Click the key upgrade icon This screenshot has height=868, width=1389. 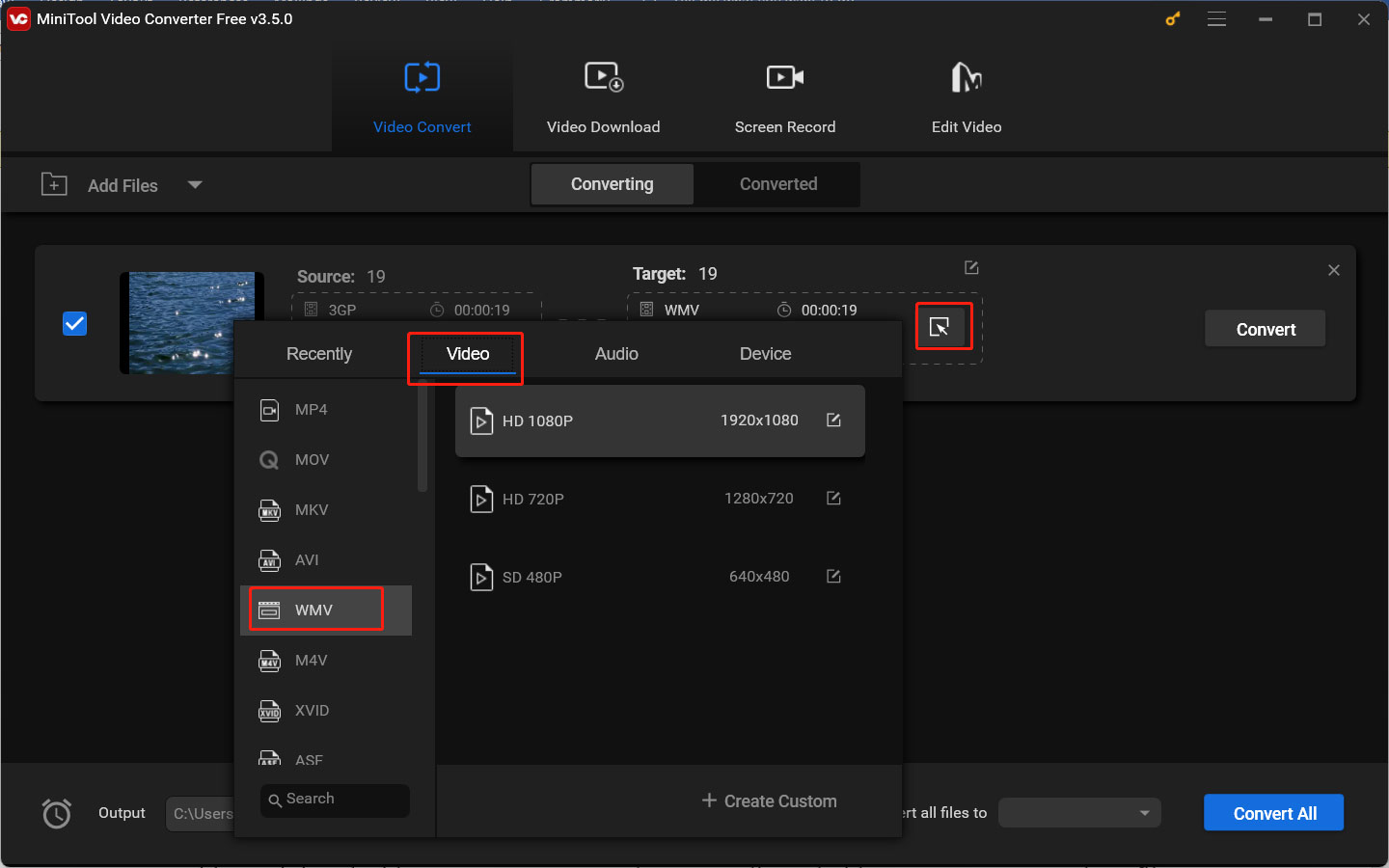1173,19
